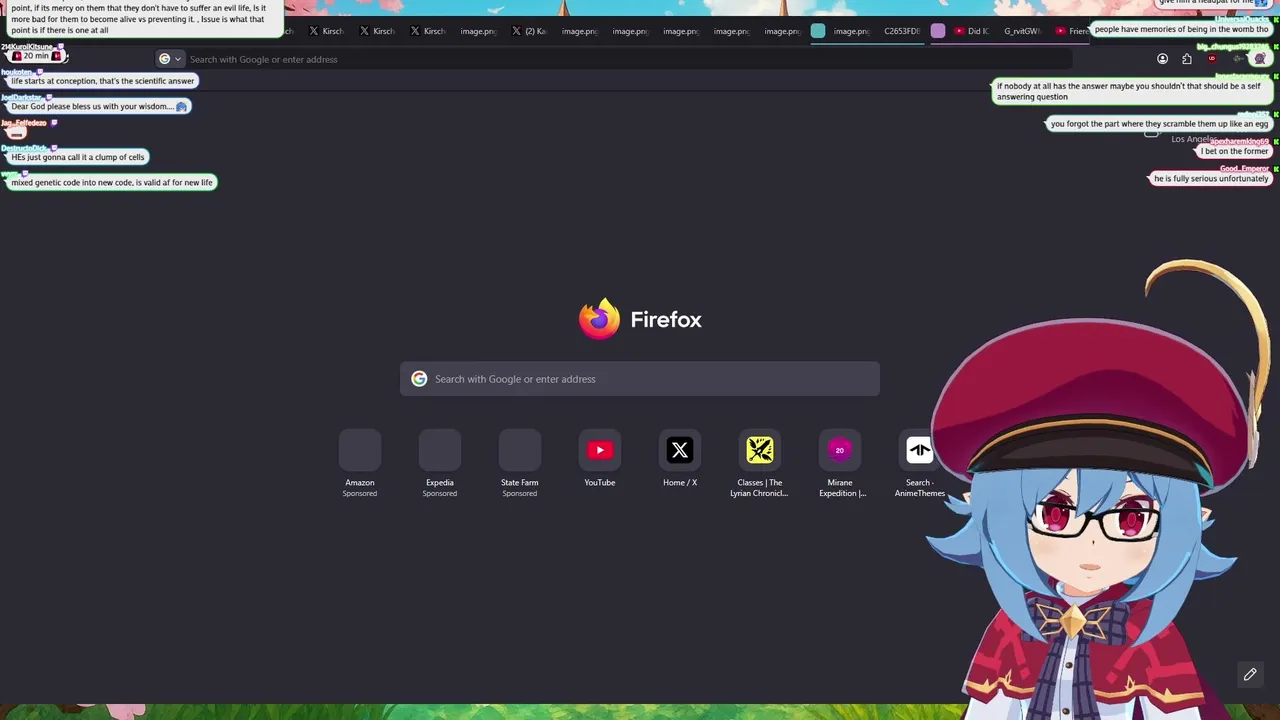
Task: Click 'life starts at conception' chat message
Action: pyautogui.click(x=103, y=81)
